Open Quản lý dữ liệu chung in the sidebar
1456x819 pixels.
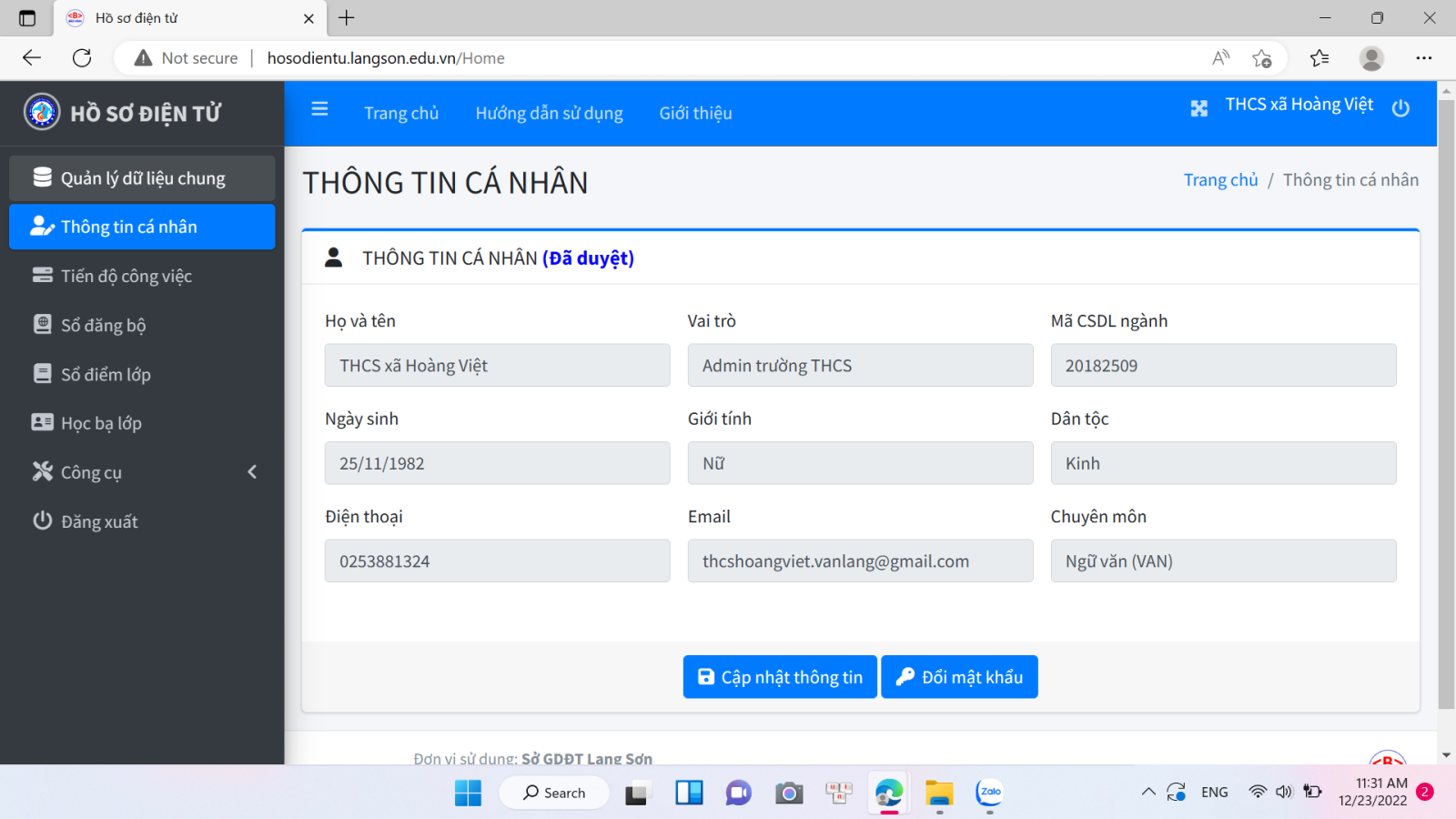(142, 178)
